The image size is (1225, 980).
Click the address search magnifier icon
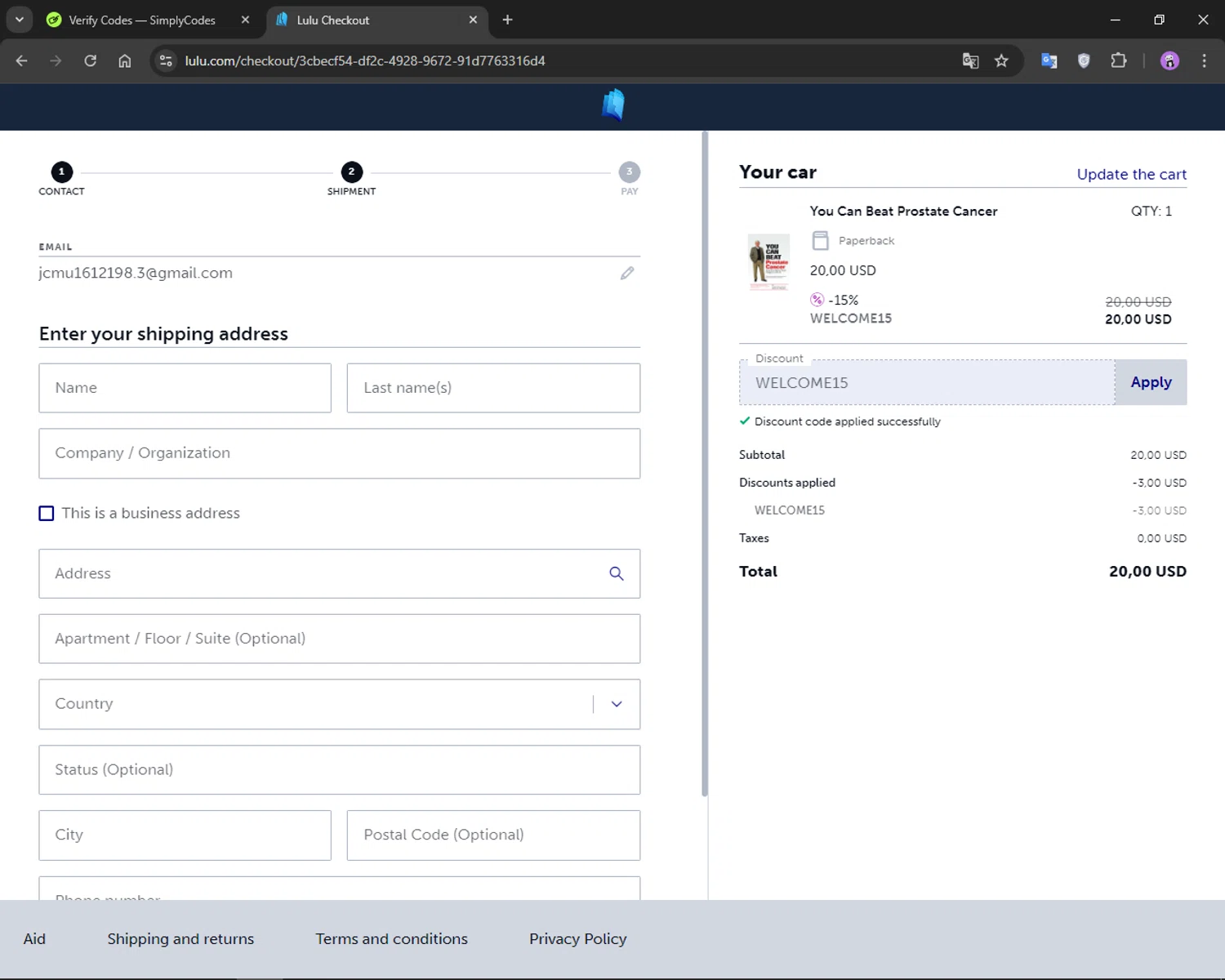(617, 574)
